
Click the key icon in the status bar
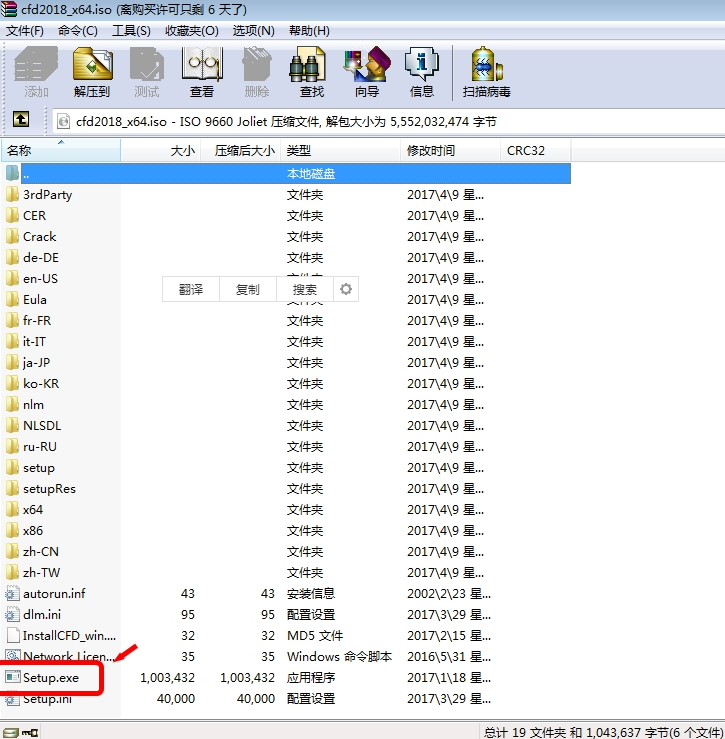click(30, 733)
